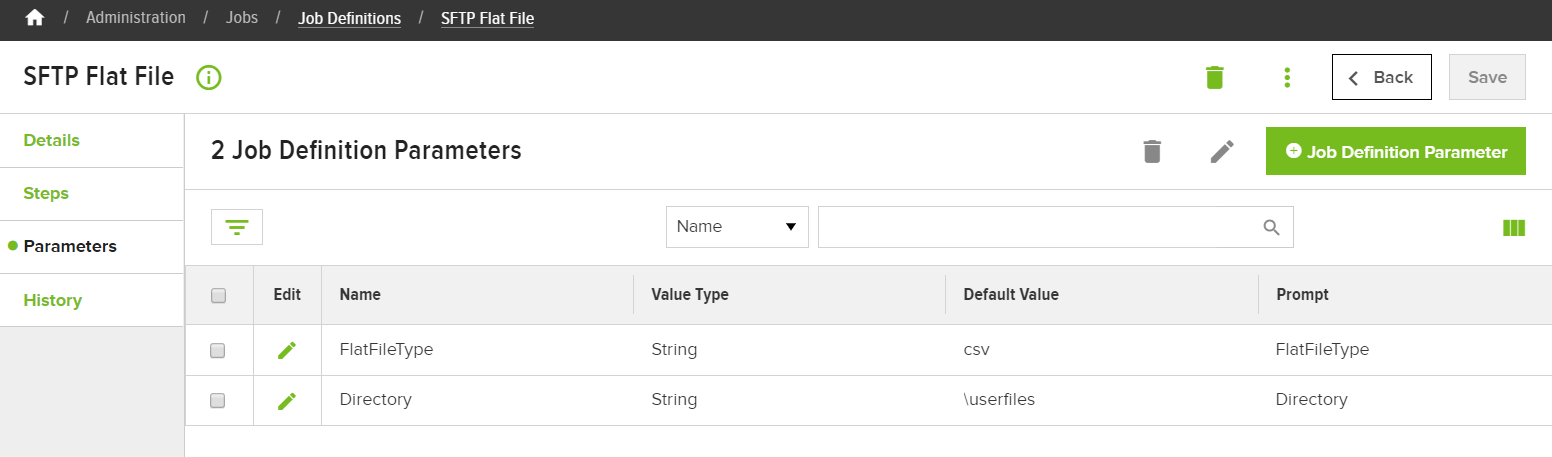This screenshot has width=1552, height=457.
Task: Open the History tab
Action: tap(53, 300)
